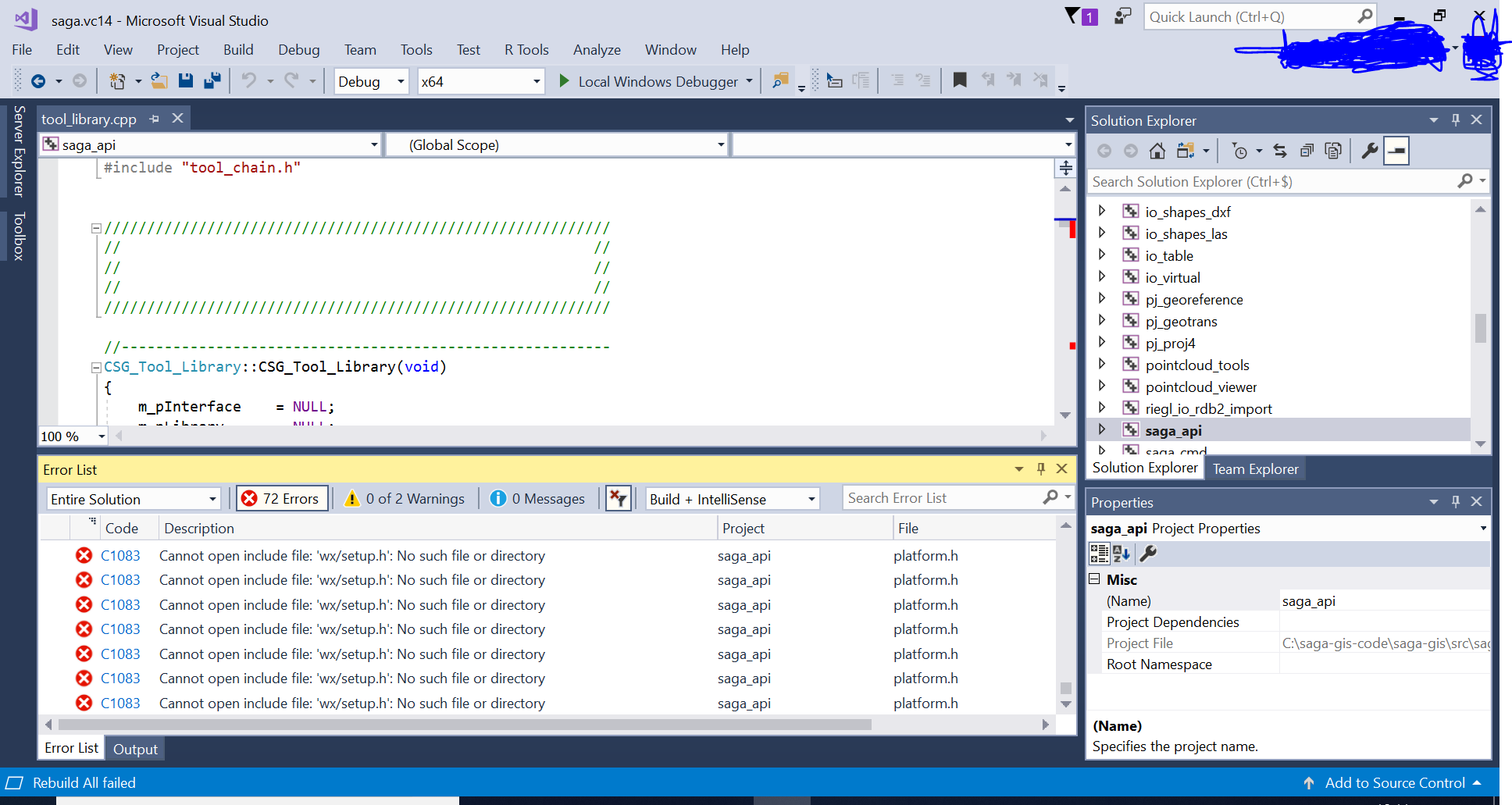Click the Home icon in Solution Explorer
This screenshot has width=1512, height=805.
tap(1157, 151)
